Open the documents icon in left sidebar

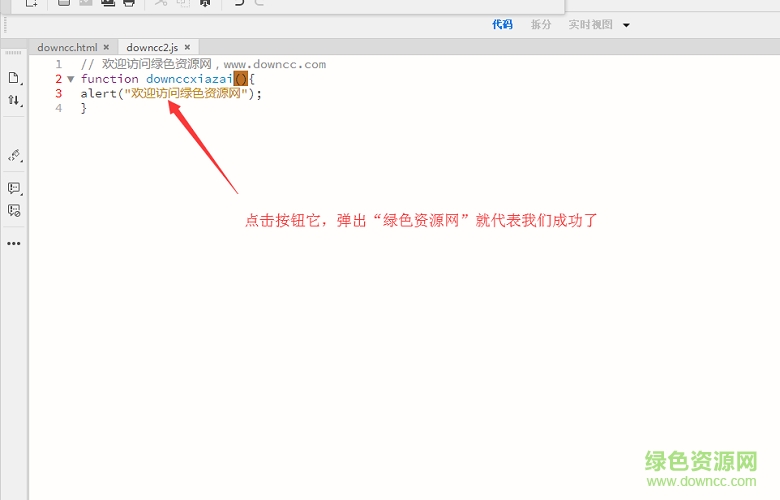tap(14, 78)
